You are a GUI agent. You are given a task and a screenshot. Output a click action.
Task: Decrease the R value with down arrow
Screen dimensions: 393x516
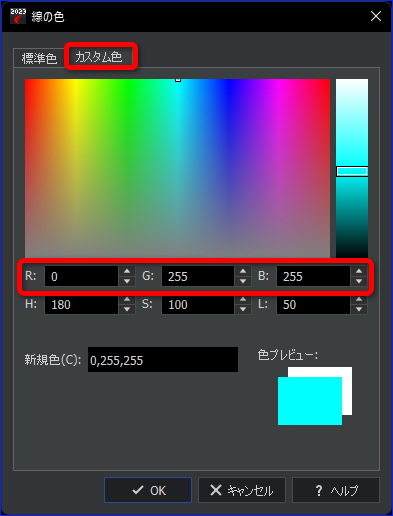click(x=127, y=281)
